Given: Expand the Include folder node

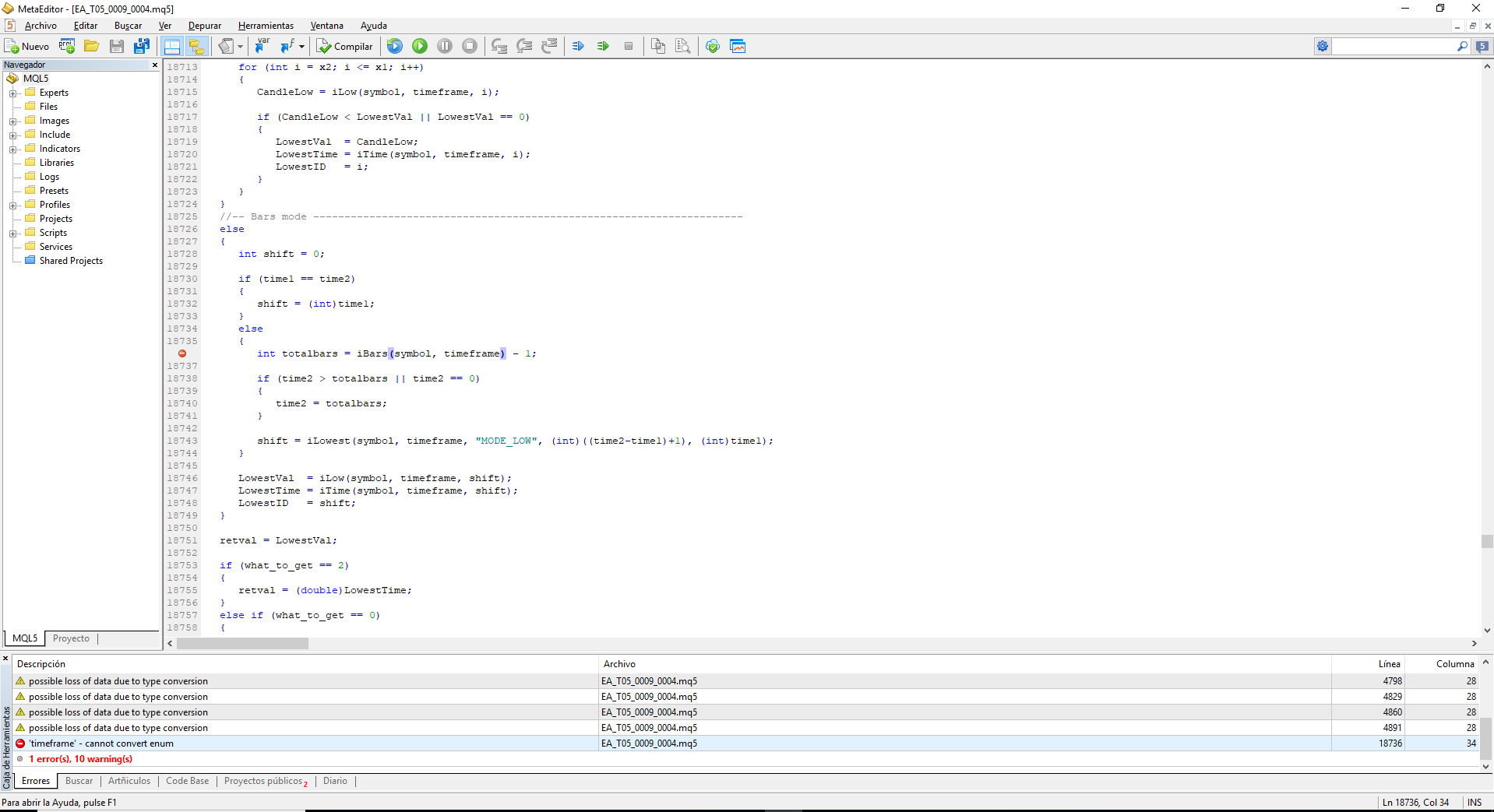Looking at the screenshot, I should point(13,135).
